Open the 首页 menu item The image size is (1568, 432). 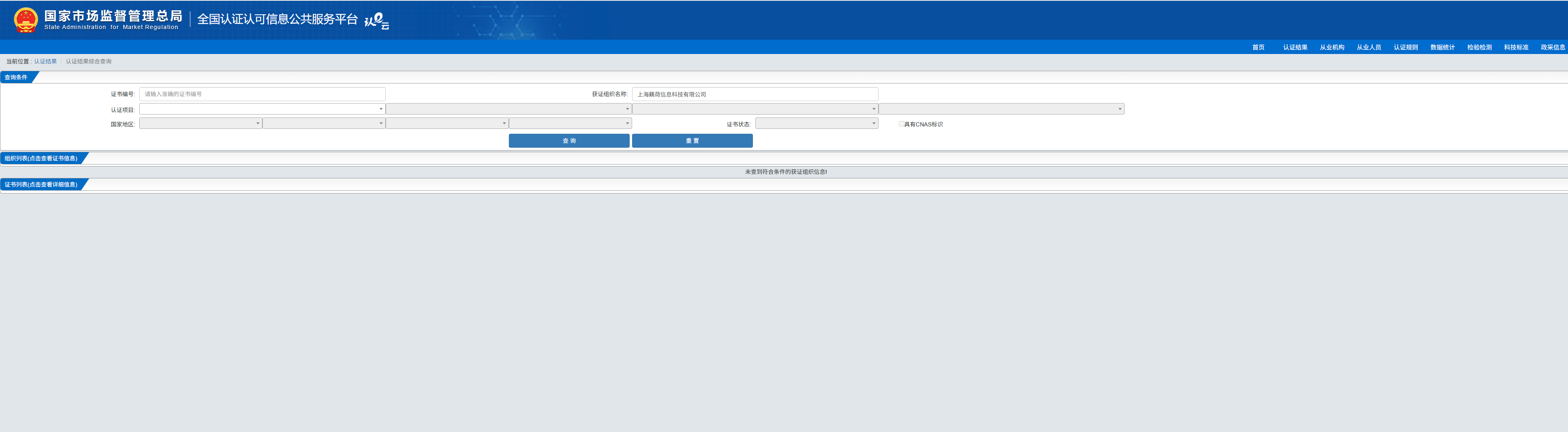[1258, 47]
